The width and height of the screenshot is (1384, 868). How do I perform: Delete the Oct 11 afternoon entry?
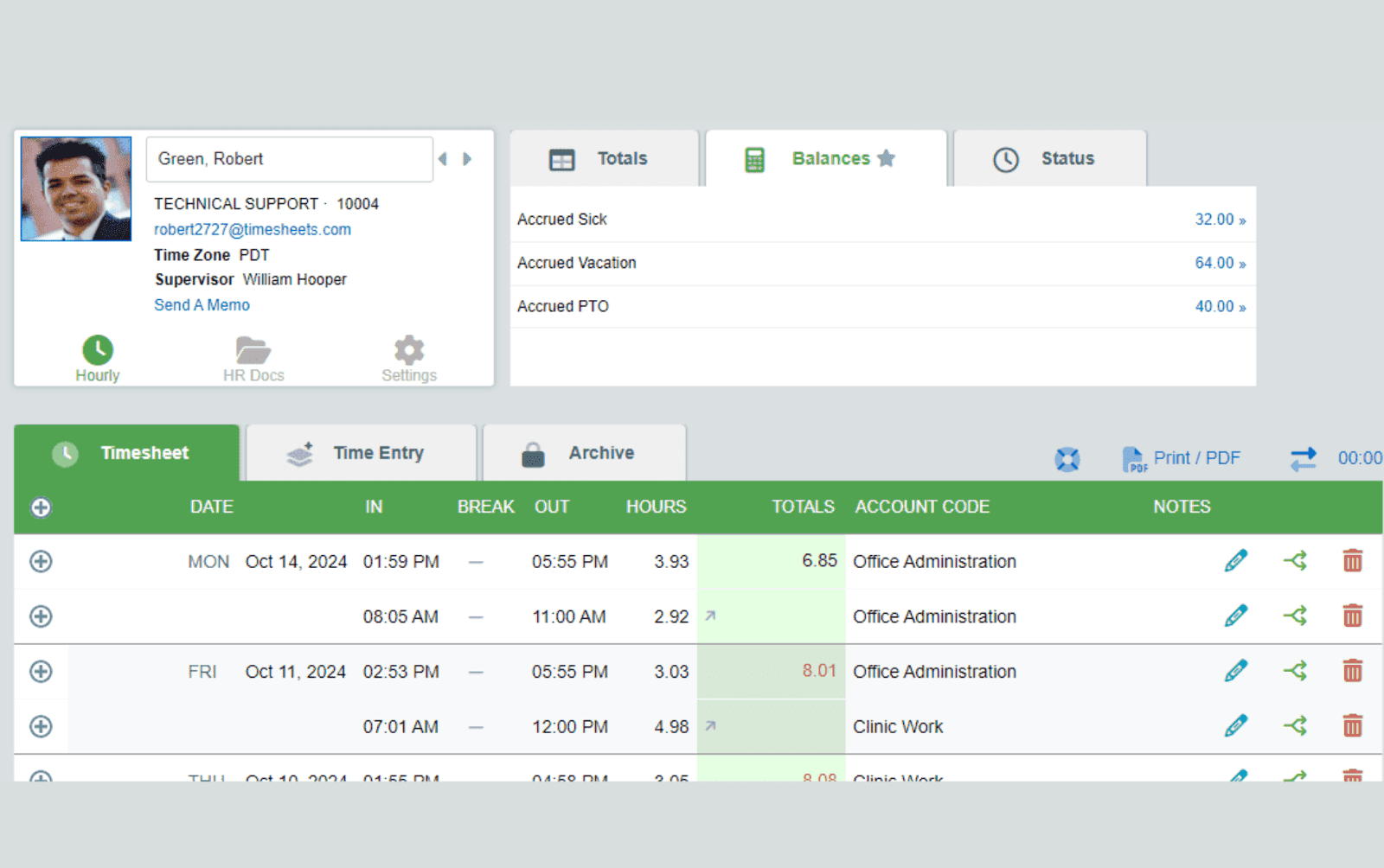(1354, 671)
